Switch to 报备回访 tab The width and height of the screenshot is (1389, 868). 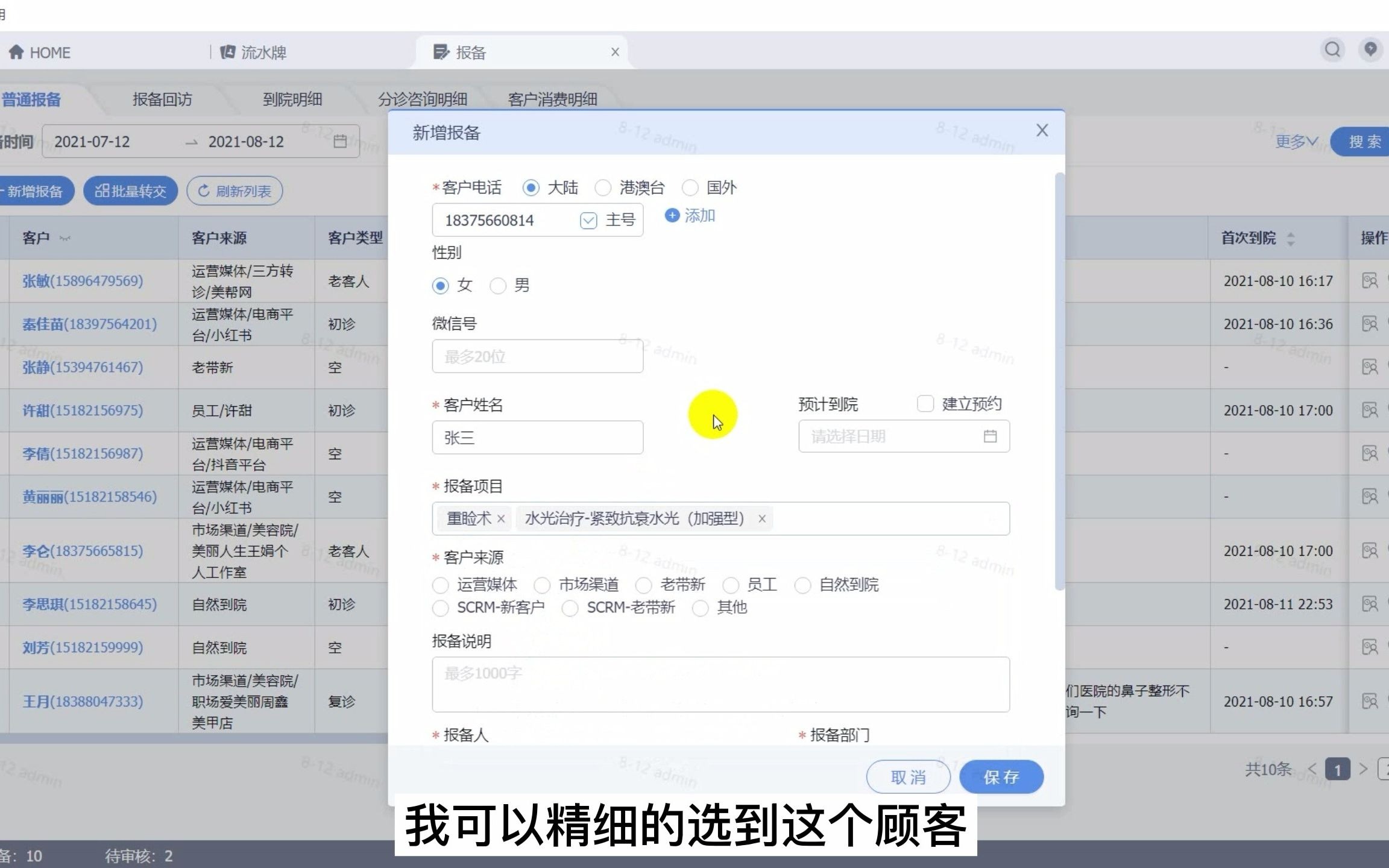pyautogui.click(x=162, y=99)
